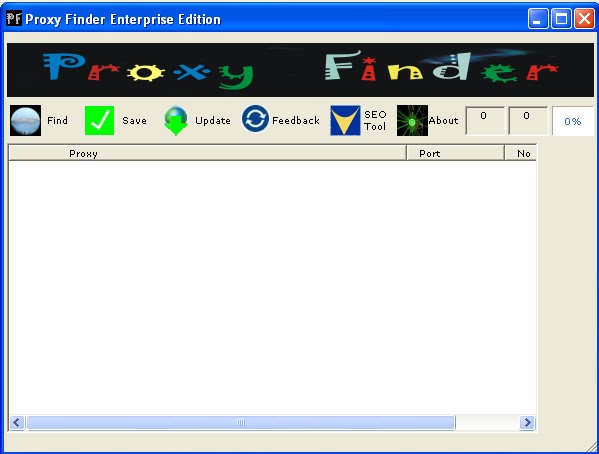Open the SEO Tool icon
Image resolution: width=599 pixels, height=454 pixels.
pyautogui.click(x=345, y=121)
